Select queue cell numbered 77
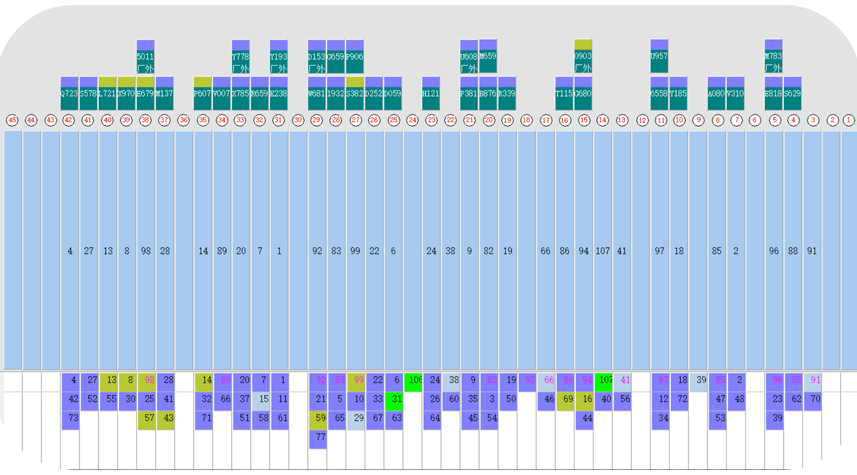The height and width of the screenshot is (475, 857). pos(320,437)
